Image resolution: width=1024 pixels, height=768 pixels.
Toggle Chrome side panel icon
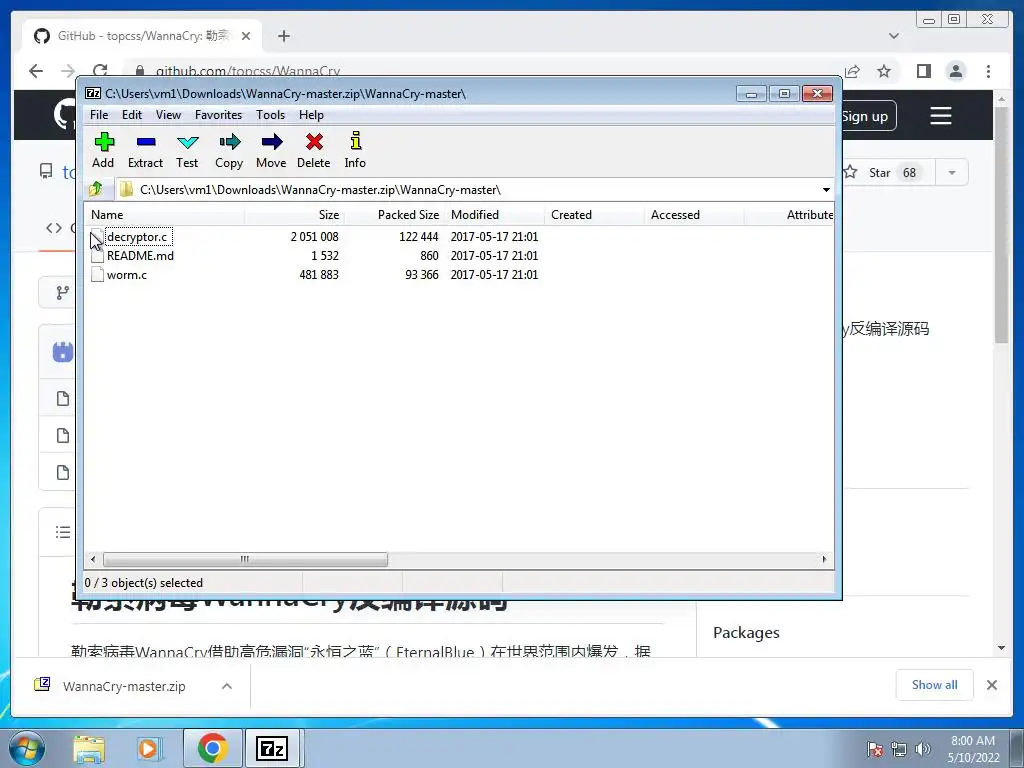pyautogui.click(x=923, y=71)
